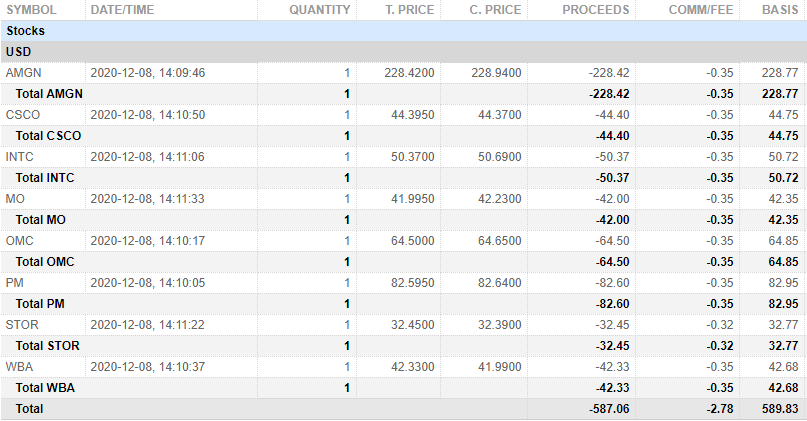The image size is (807, 421).
Task: Click the WBA trade proceeds -42.33
Action: [x=612, y=367]
